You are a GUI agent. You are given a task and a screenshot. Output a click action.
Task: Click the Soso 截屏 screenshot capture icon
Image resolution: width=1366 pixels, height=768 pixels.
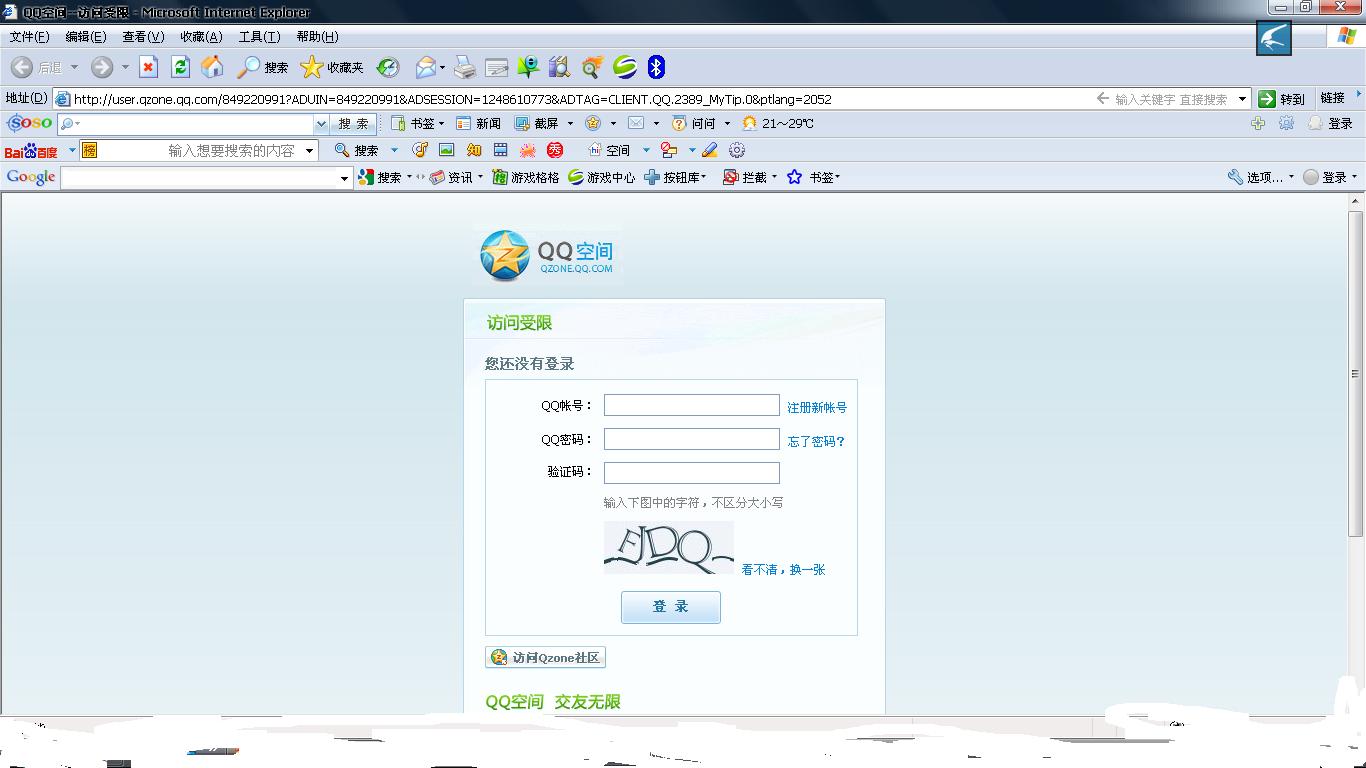pos(524,124)
